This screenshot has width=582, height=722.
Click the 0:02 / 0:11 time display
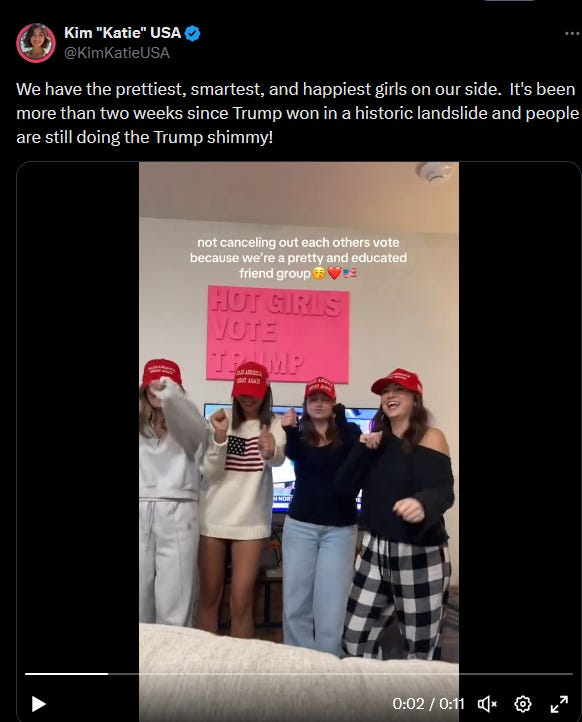tap(428, 704)
